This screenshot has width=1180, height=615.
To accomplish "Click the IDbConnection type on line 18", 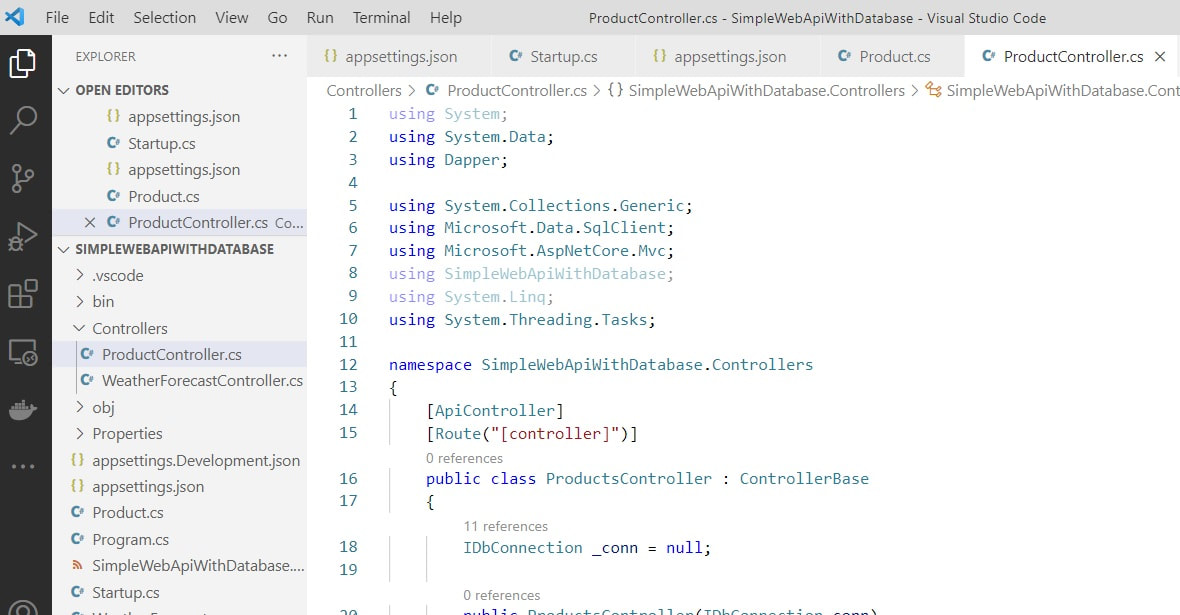I will 523,548.
